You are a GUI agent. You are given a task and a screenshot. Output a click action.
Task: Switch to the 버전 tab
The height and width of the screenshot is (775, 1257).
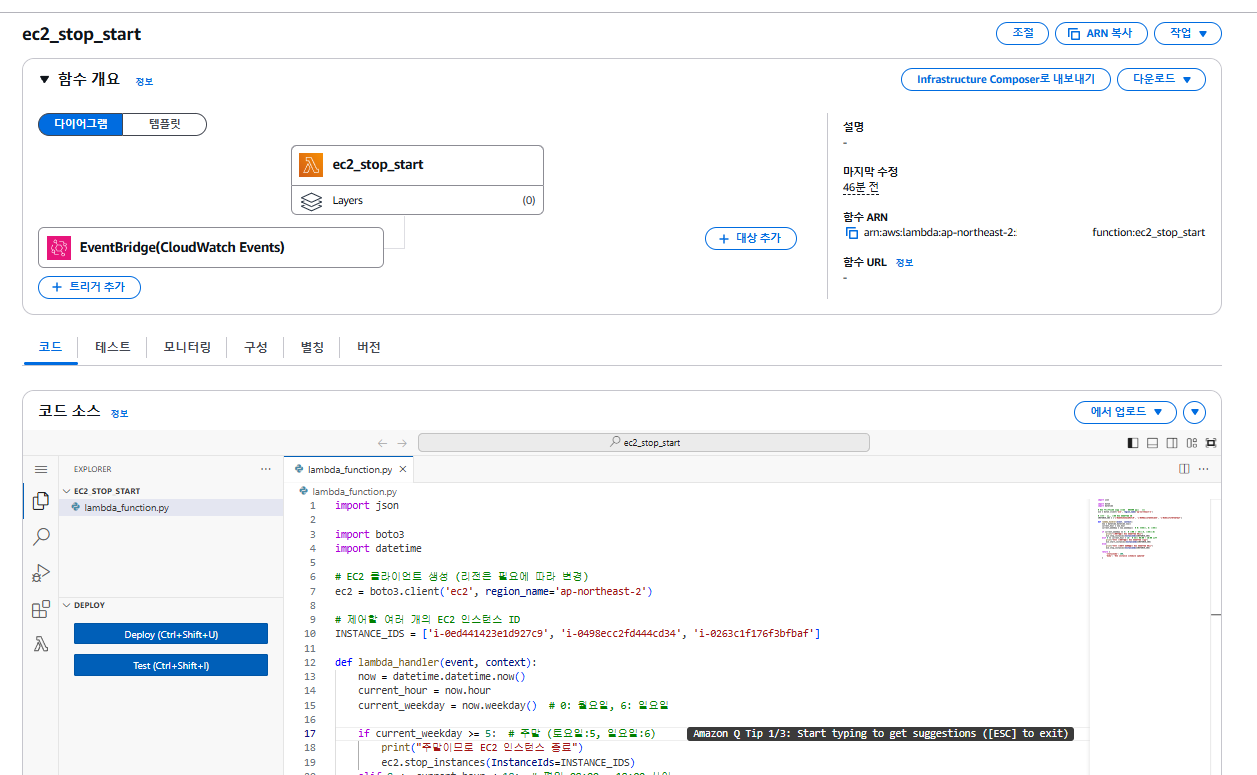pyautogui.click(x=369, y=347)
